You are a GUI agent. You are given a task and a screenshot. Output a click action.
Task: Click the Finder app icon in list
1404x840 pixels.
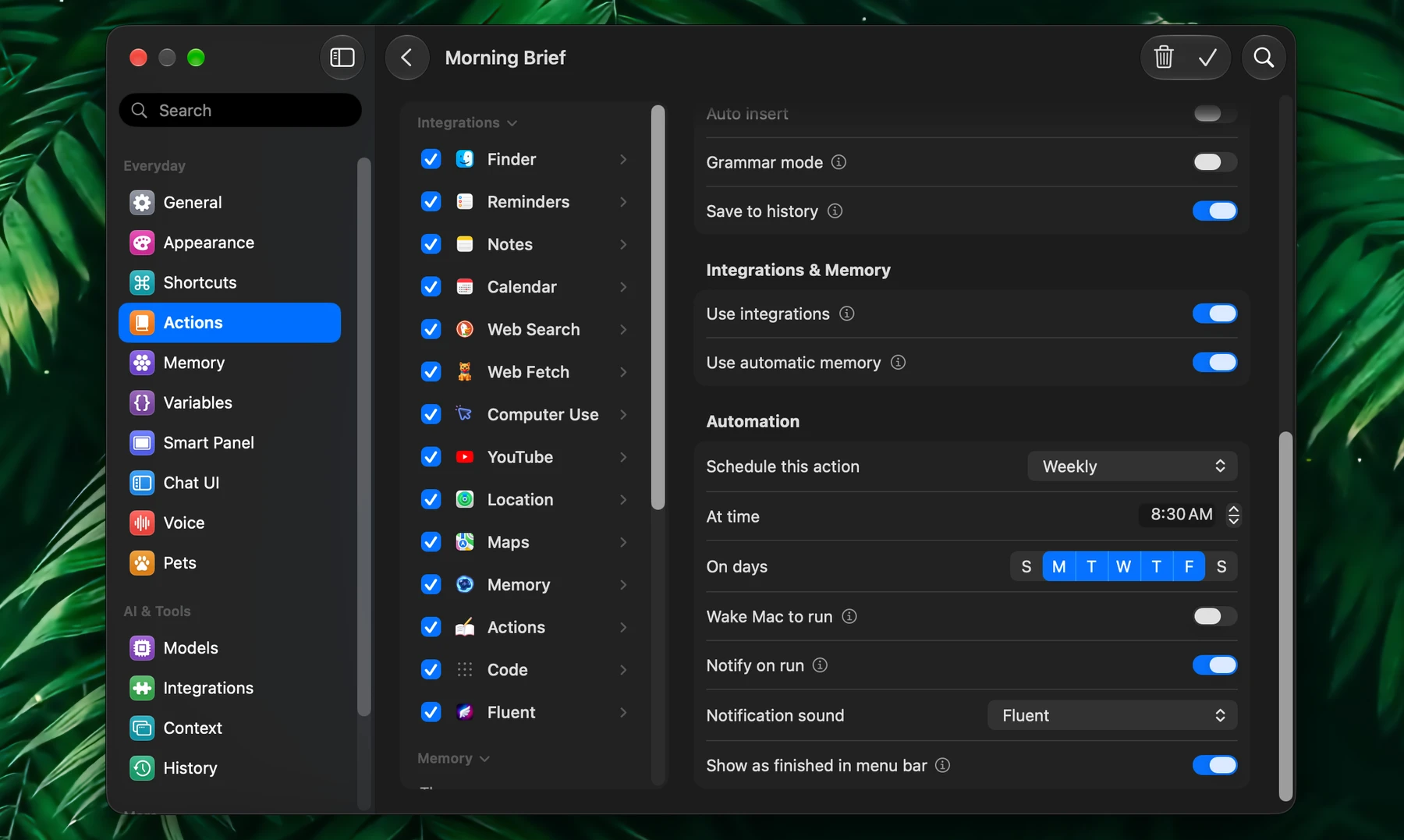pos(465,159)
